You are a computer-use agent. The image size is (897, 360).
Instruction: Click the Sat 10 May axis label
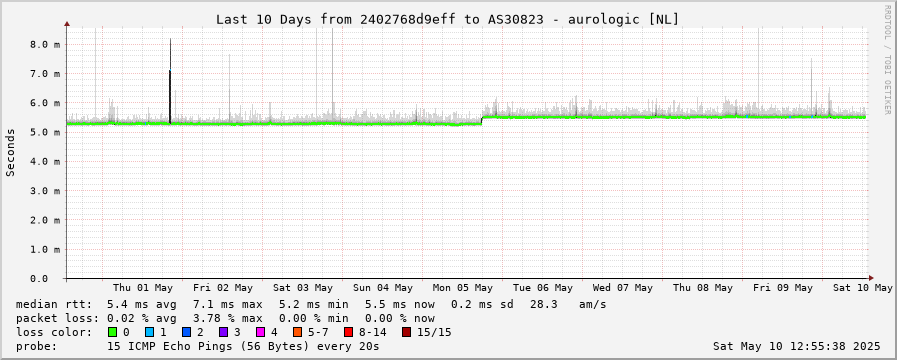point(863,288)
